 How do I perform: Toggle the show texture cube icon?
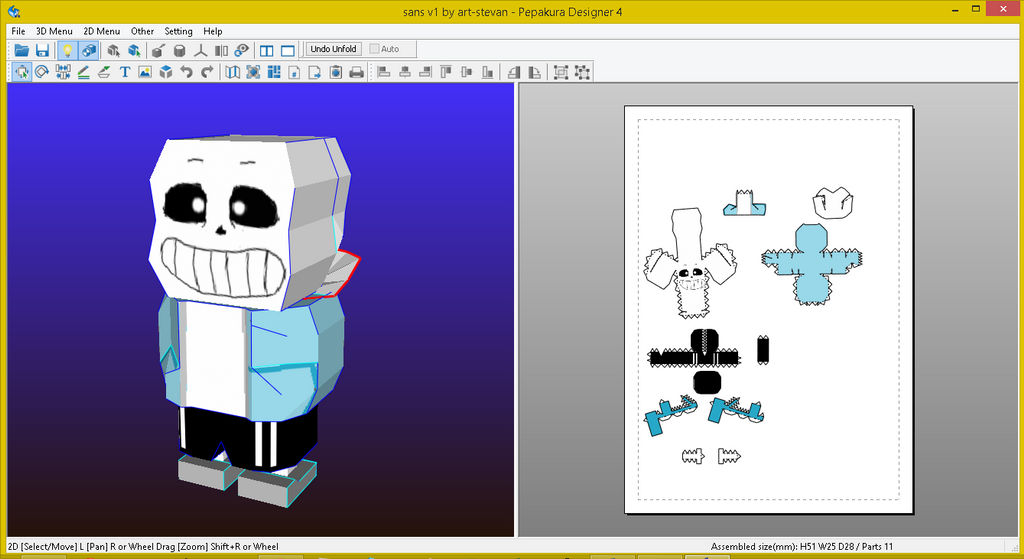pos(88,50)
